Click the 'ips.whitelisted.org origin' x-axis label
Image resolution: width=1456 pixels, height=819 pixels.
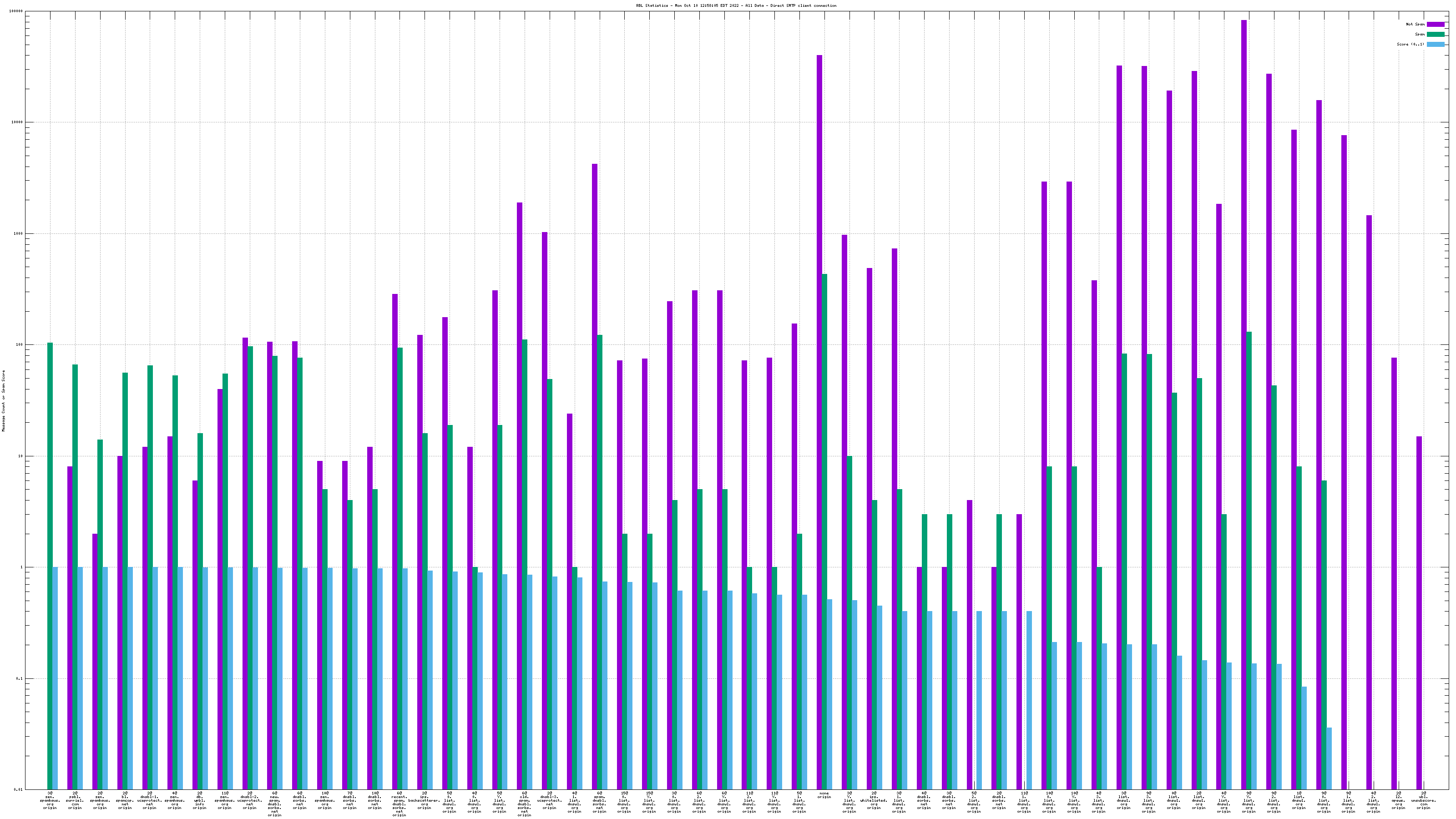point(873,800)
